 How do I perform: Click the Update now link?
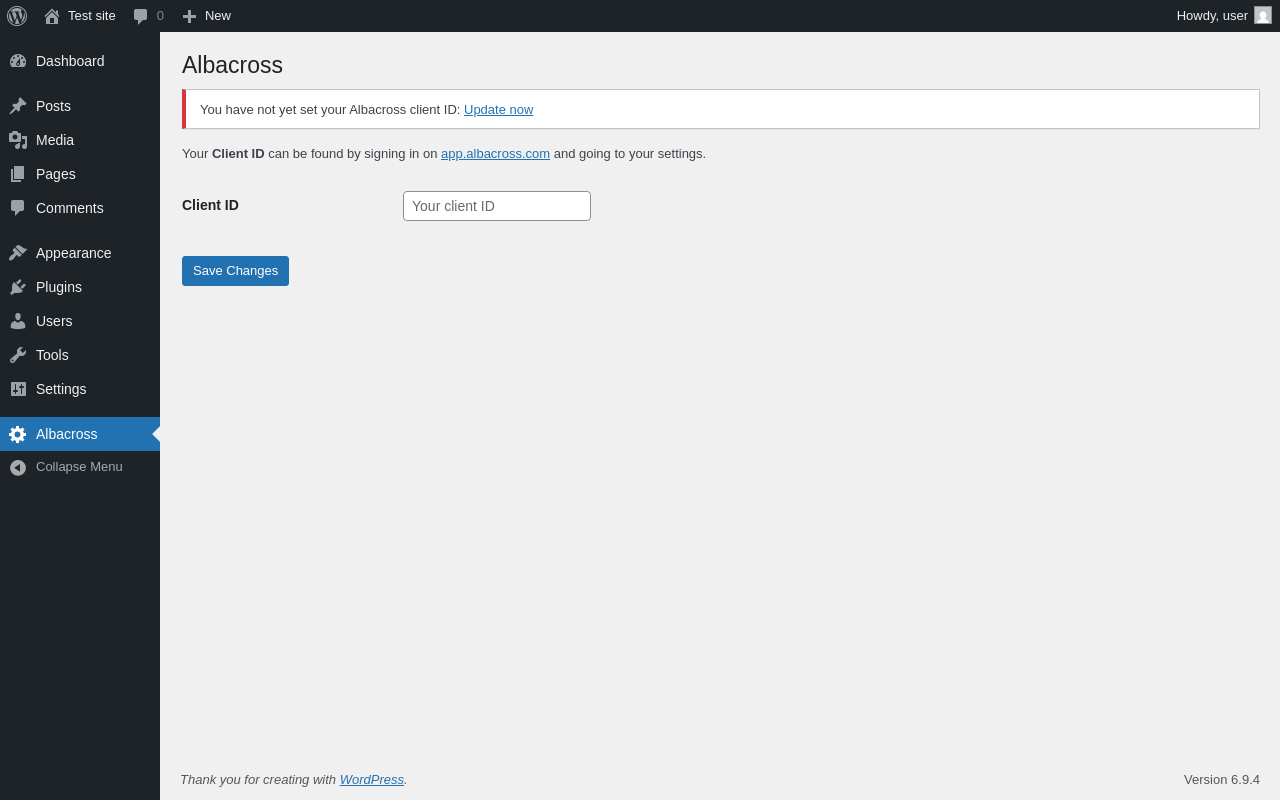point(498,110)
